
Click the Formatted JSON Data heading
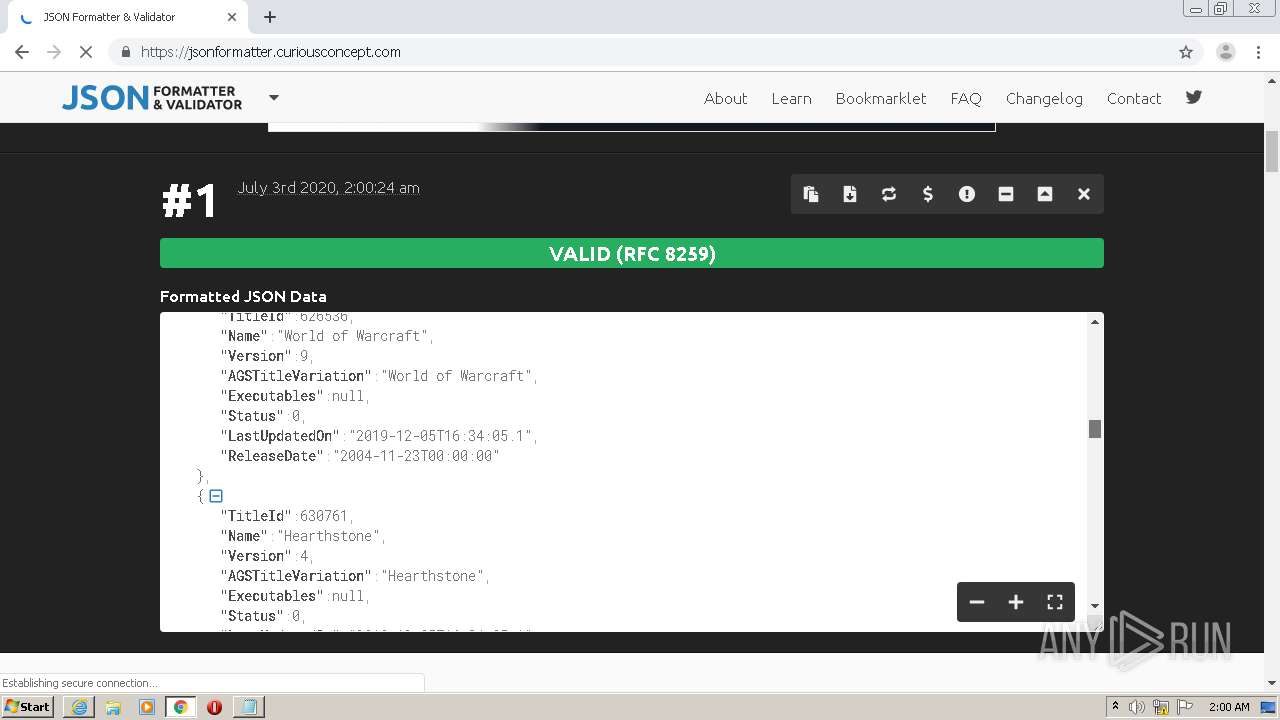click(243, 296)
